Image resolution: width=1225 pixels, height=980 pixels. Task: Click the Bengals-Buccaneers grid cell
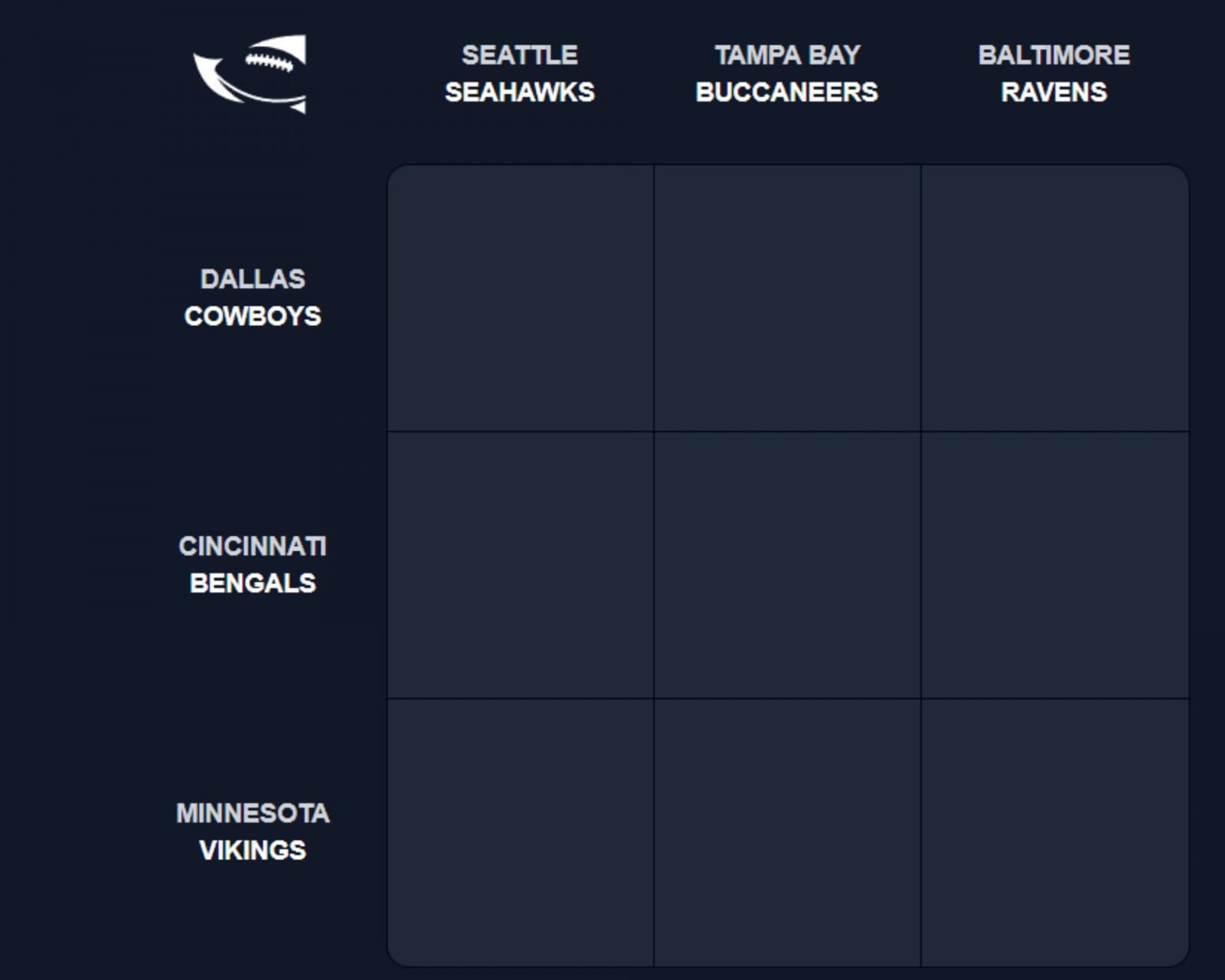[x=787, y=565]
